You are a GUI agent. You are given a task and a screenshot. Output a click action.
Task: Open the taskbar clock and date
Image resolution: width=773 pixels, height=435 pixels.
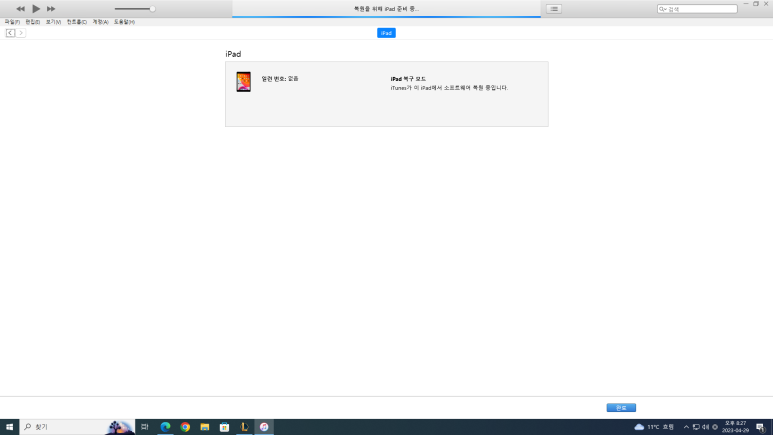point(736,427)
